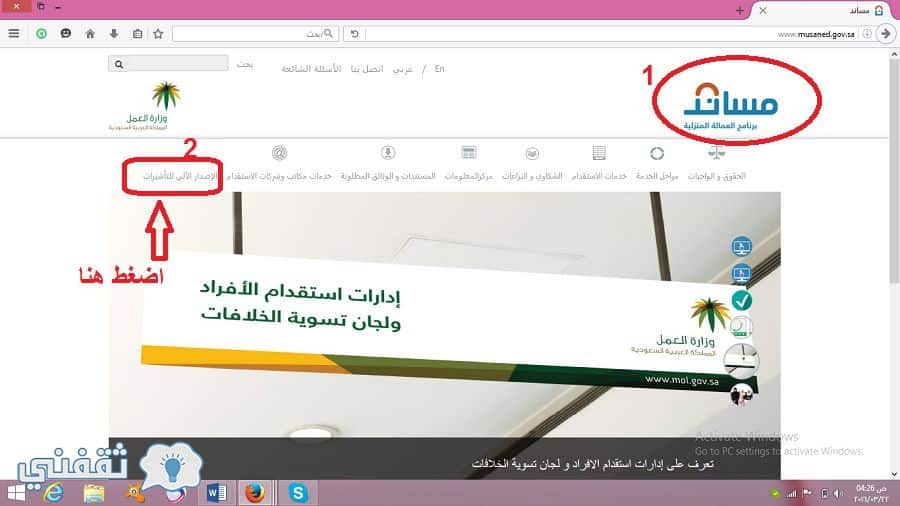Open a new browser tab with plus
Image resolution: width=900 pixels, height=506 pixels.
[x=739, y=10]
